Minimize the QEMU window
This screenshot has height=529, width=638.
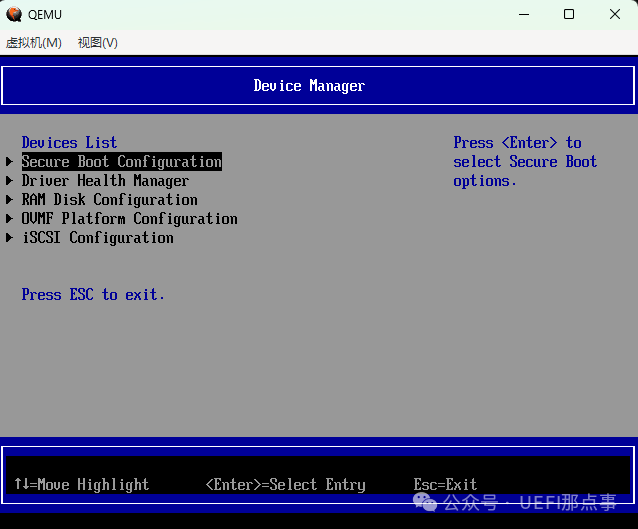[524, 14]
